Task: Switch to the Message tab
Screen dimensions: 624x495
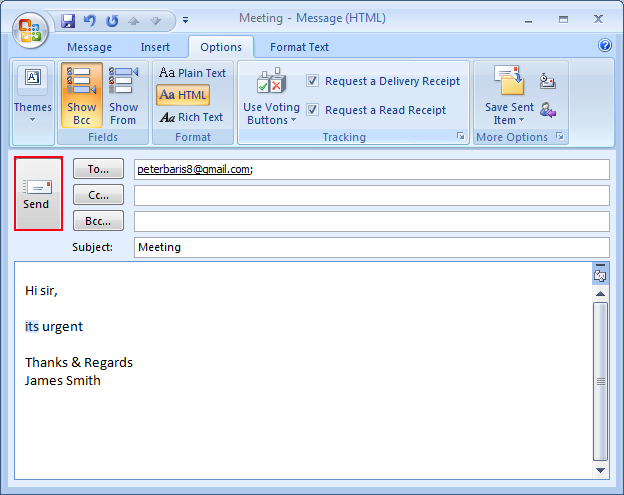Action: (x=90, y=47)
